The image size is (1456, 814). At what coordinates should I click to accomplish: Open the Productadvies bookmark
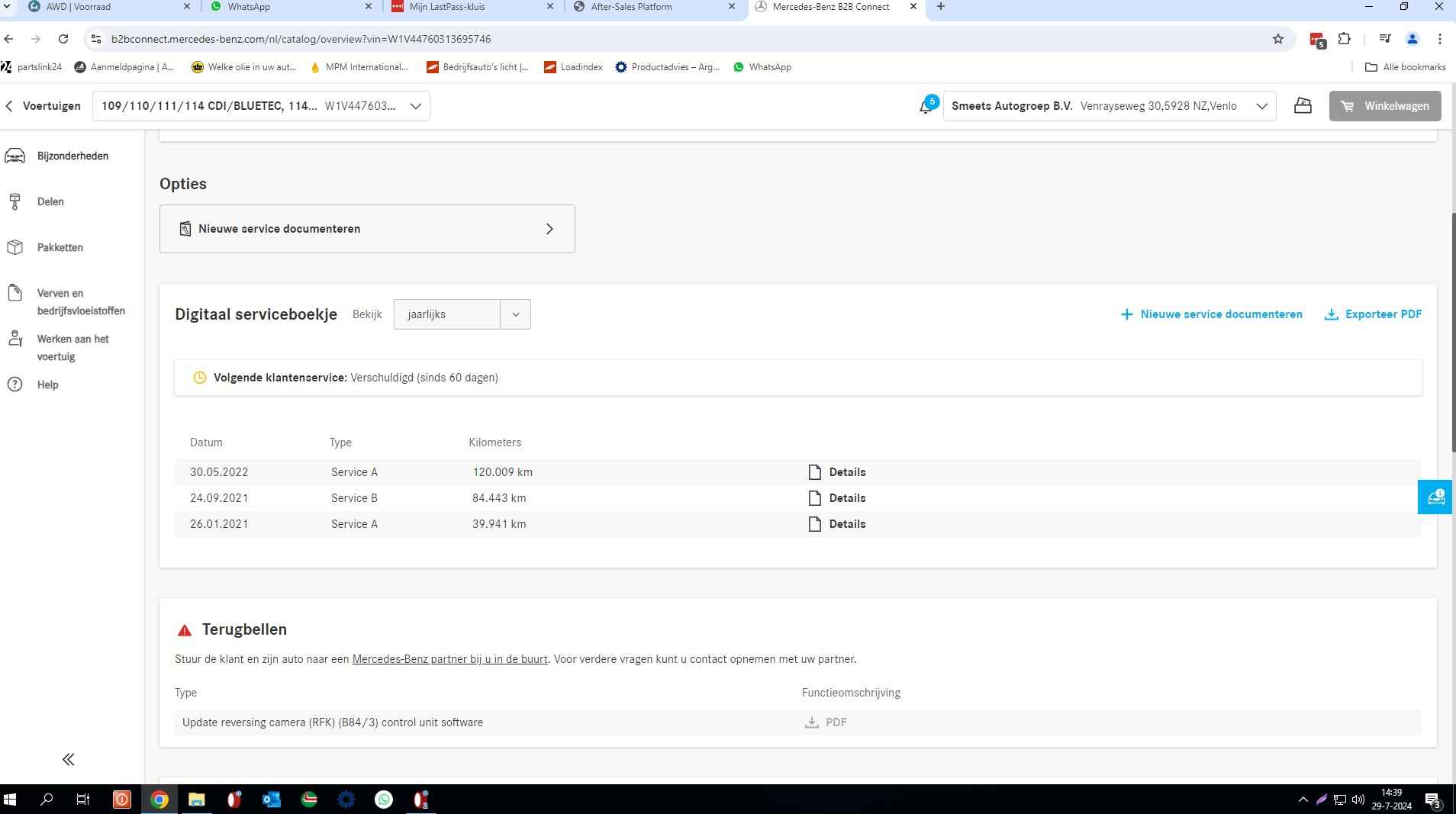coord(668,67)
